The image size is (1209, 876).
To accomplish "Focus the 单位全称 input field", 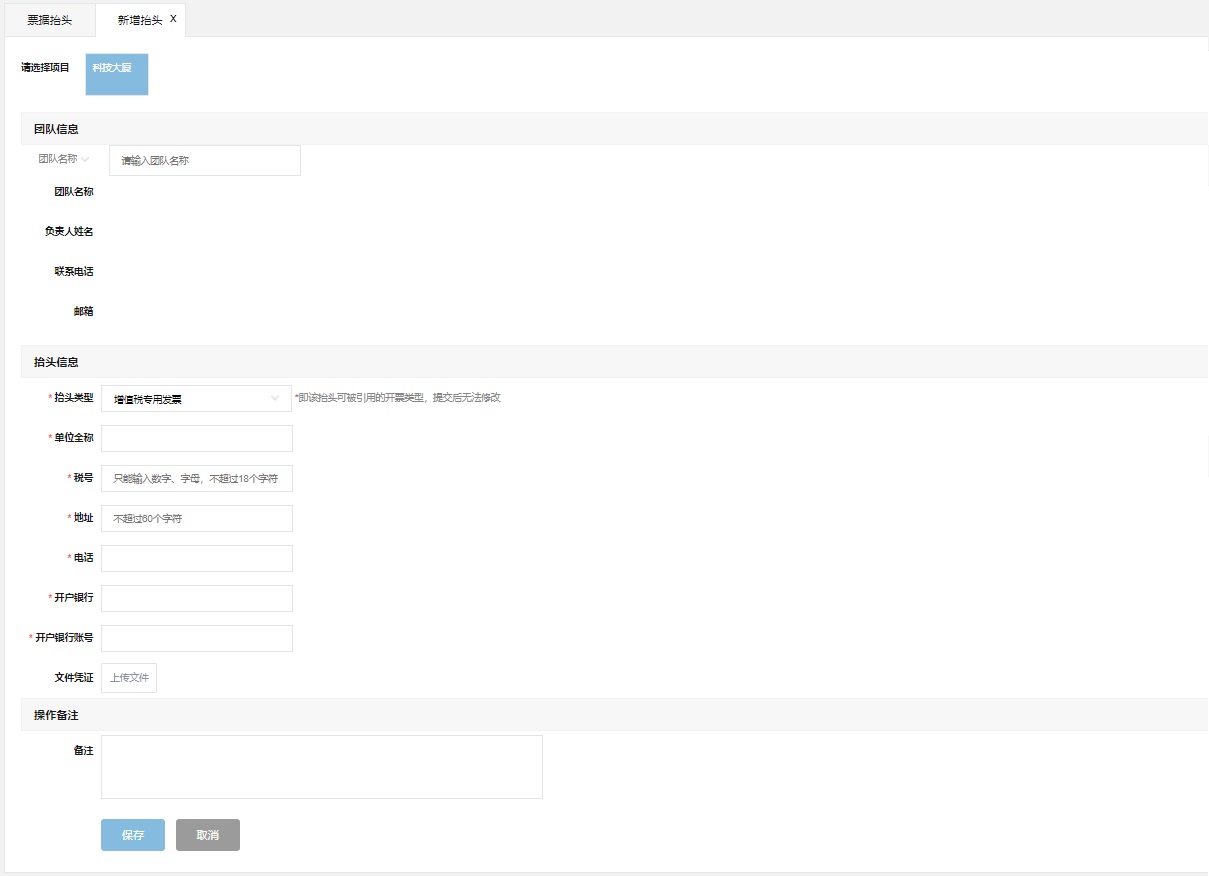I will (x=197, y=438).
